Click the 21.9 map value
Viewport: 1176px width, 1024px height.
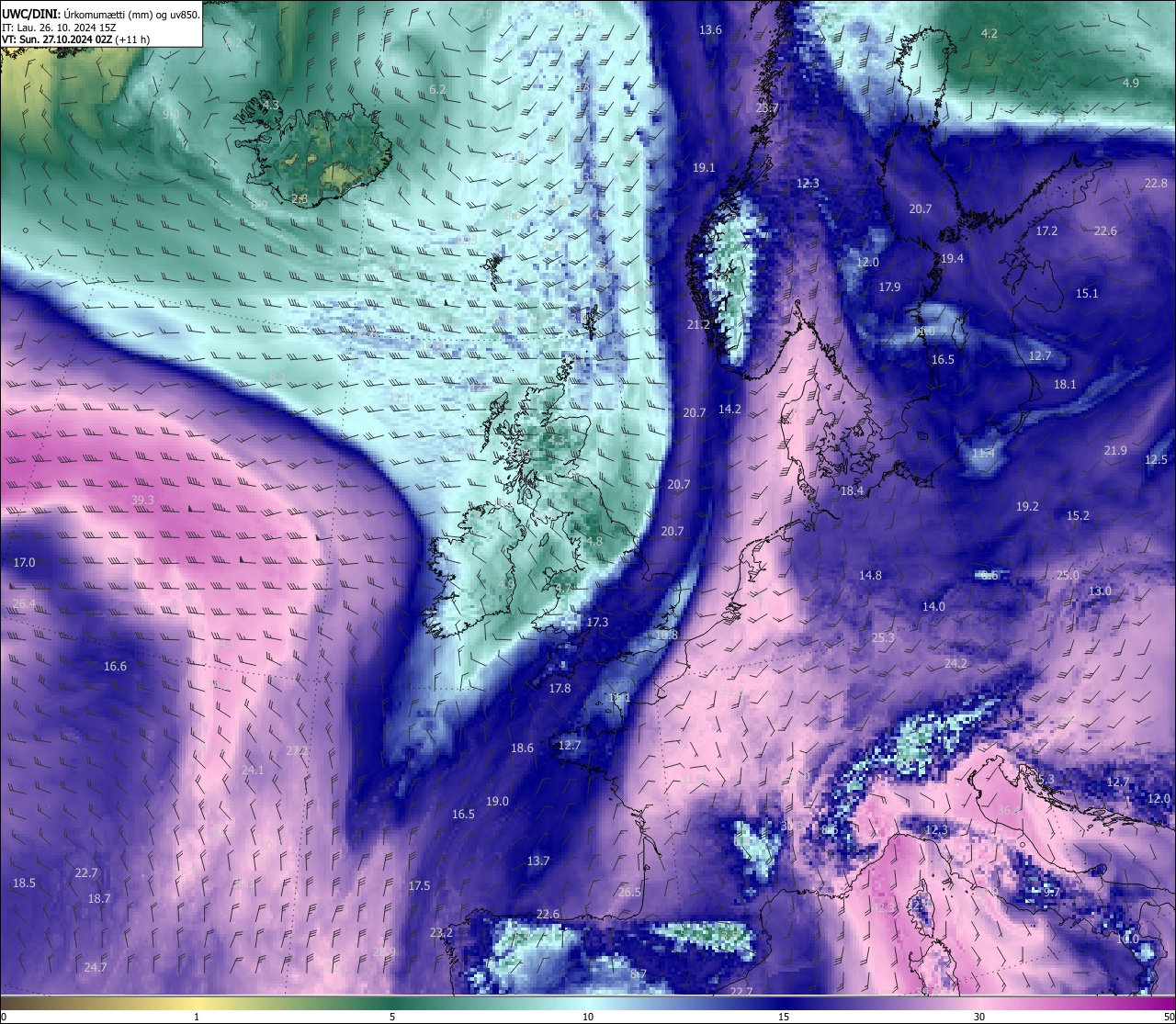pos(1115,451)
